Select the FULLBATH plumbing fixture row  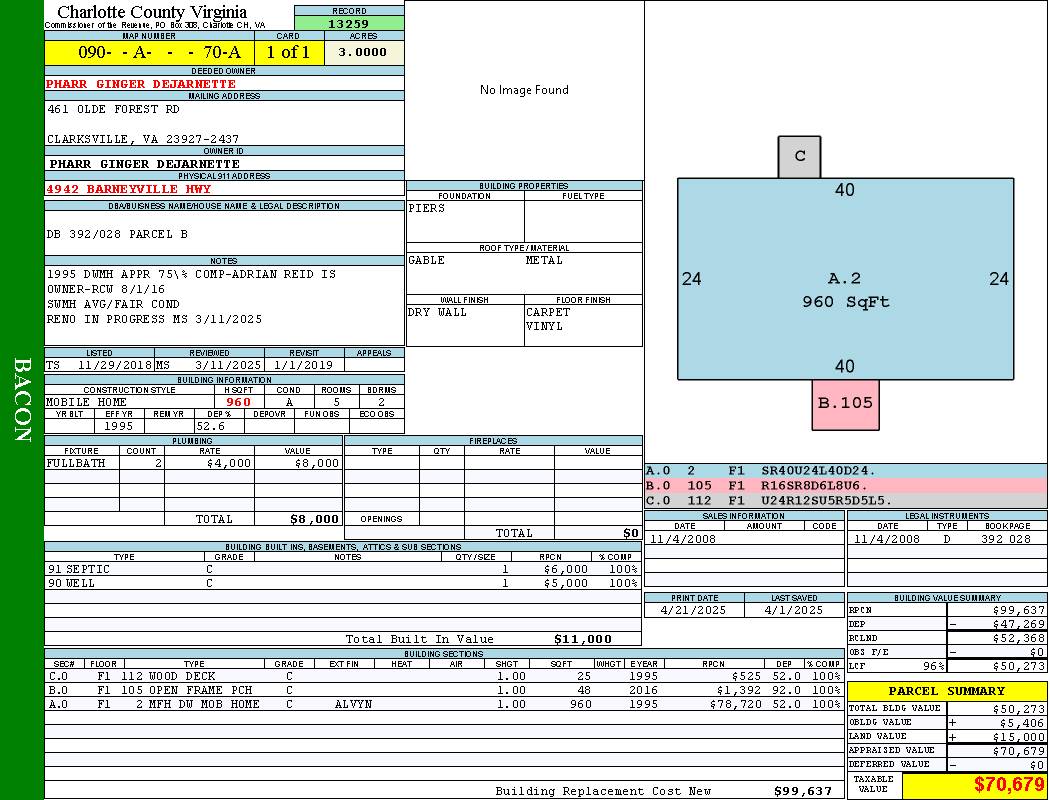[193, 464]
